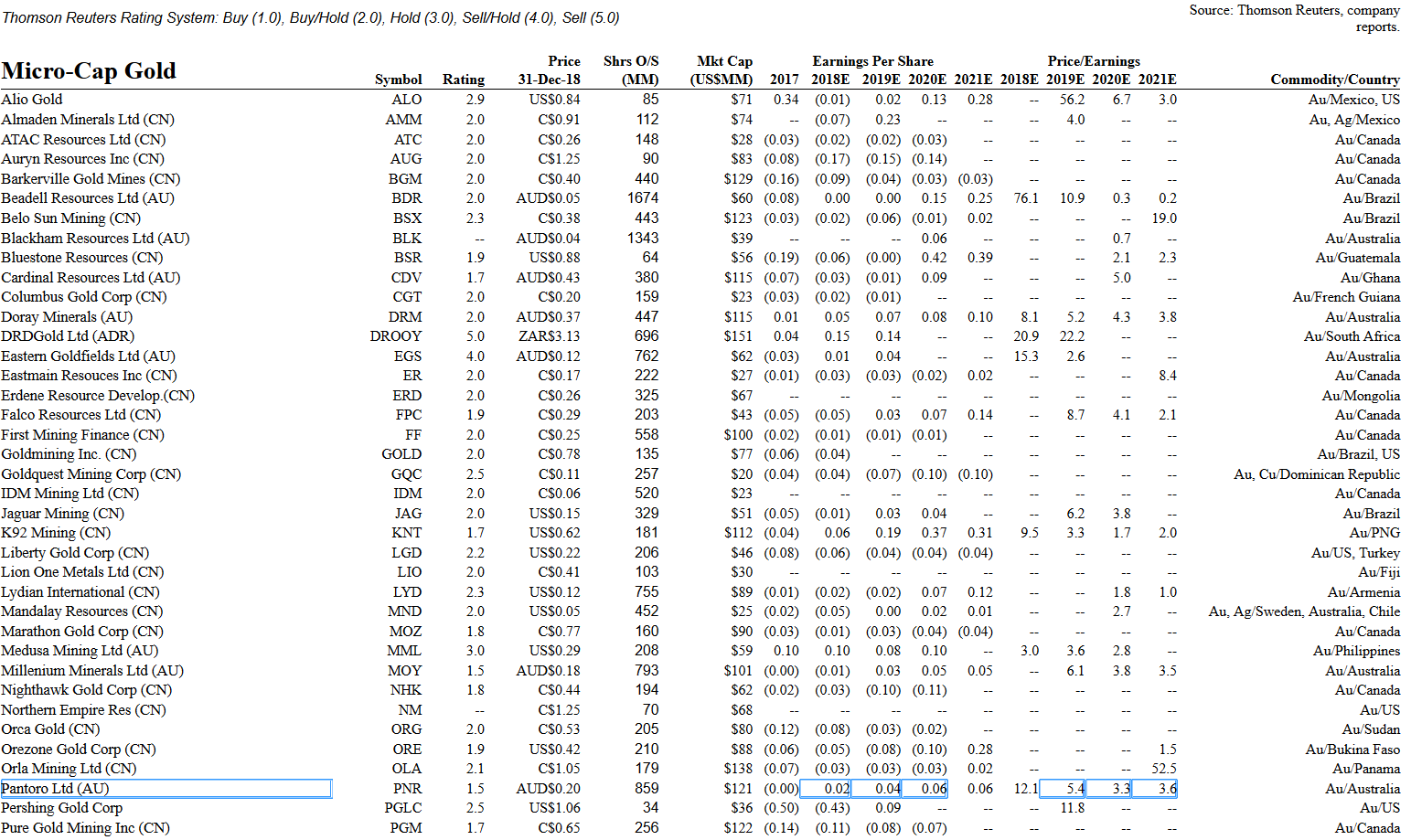
Task: Click the "Au/Bukina Faso" cell
Action: tap(1352, 750)
